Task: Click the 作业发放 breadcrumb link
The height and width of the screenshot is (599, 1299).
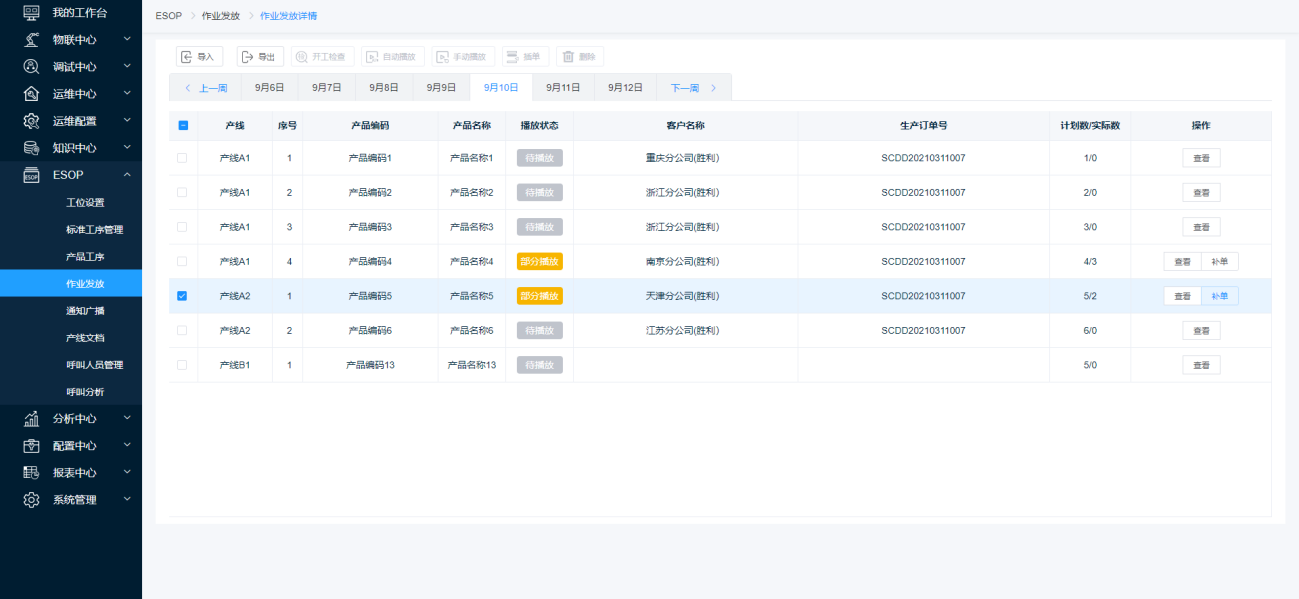Action: point(221,16)
